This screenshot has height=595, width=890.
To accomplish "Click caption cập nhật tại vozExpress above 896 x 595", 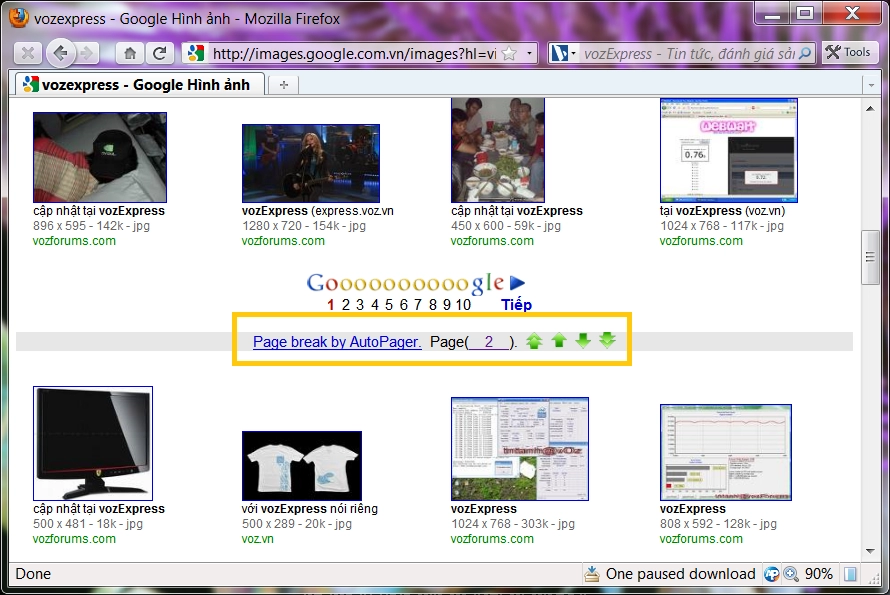I will click(x=99, y=211).
